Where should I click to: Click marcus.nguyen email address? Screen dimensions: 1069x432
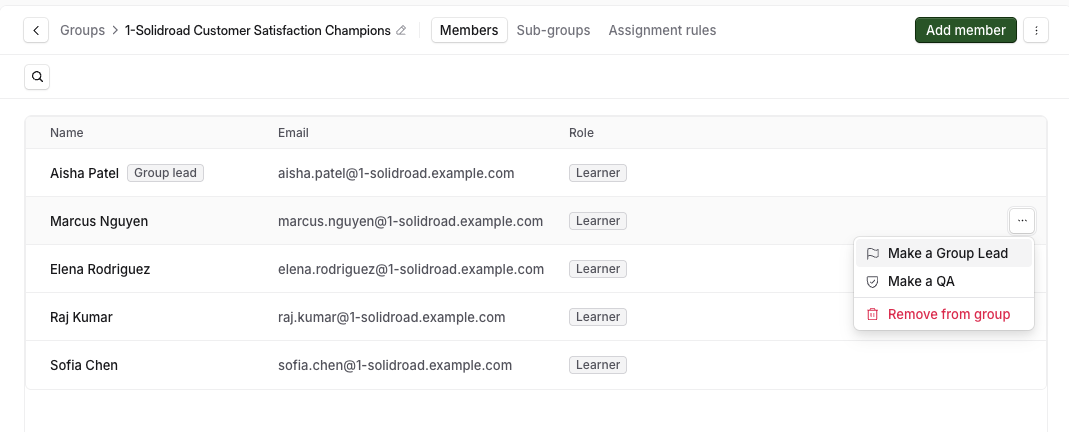click(410, 221)
